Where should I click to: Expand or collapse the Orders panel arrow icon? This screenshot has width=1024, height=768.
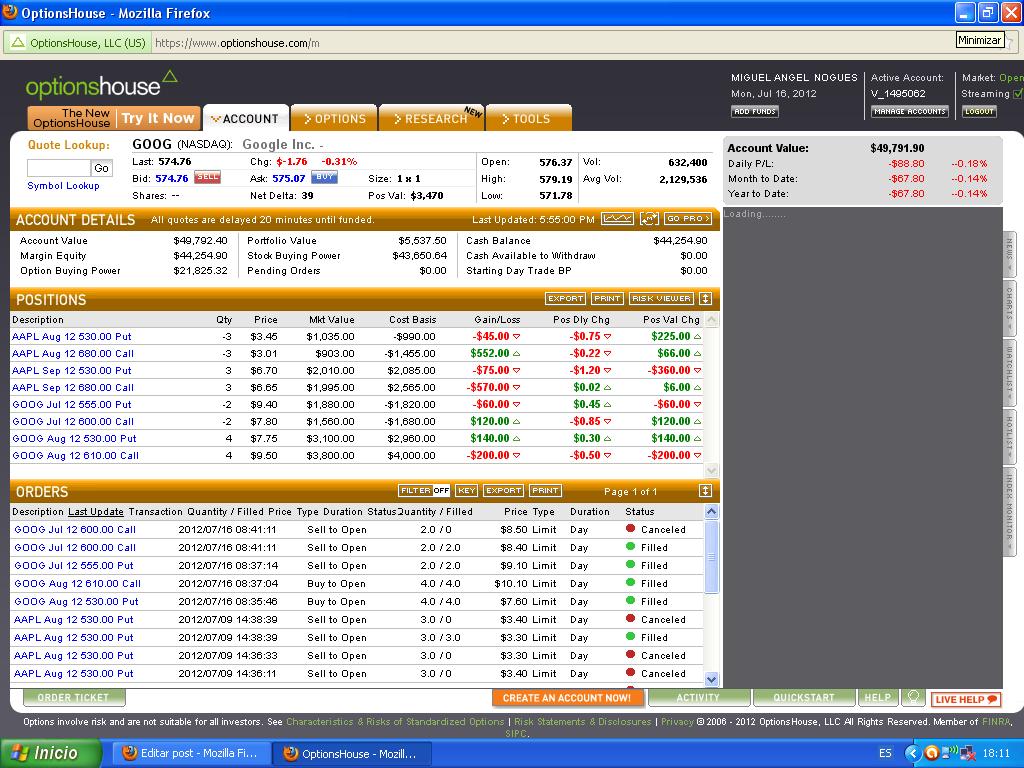click(x=705, y=490)
